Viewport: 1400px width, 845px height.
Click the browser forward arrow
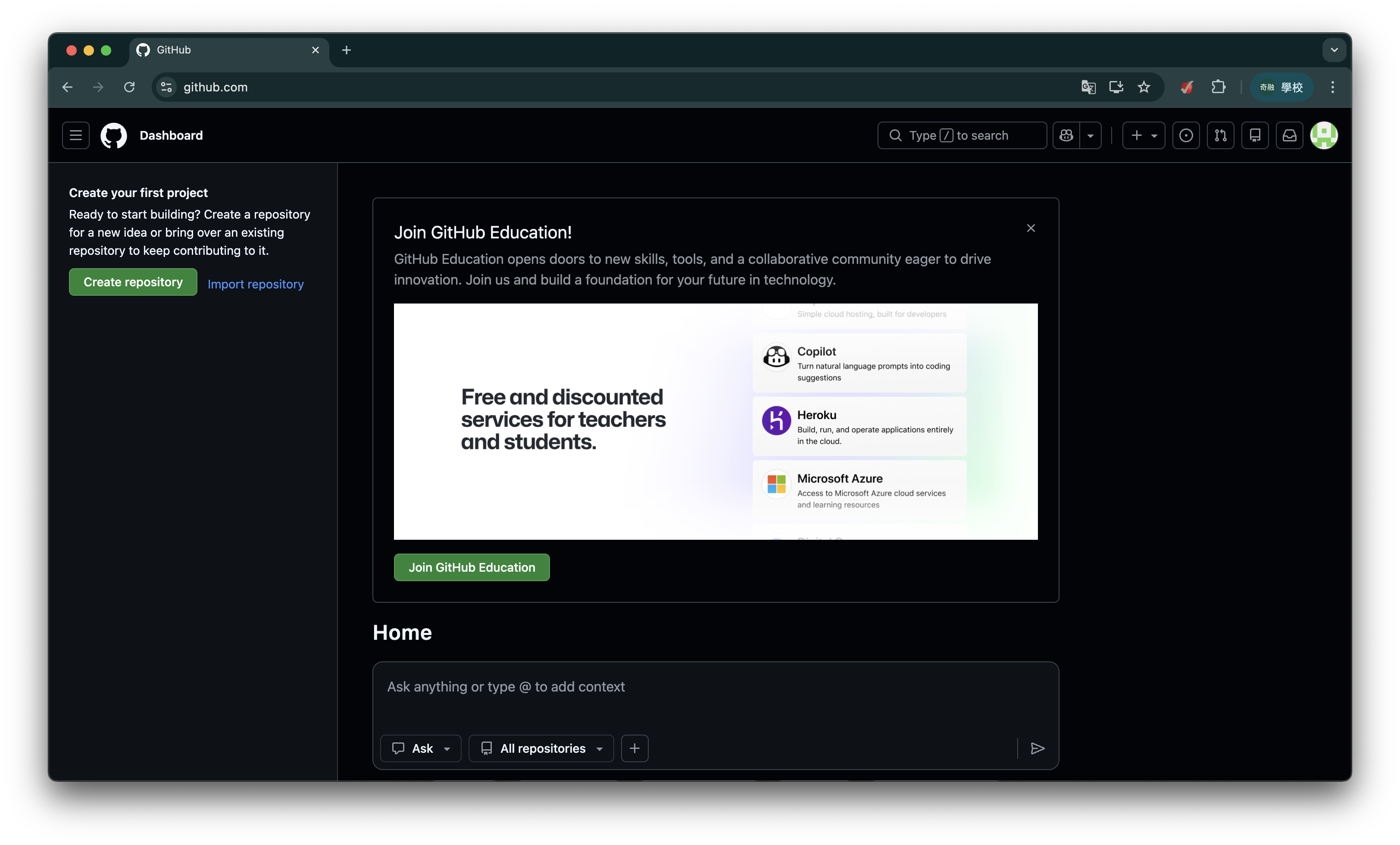(x=98, y=87)
